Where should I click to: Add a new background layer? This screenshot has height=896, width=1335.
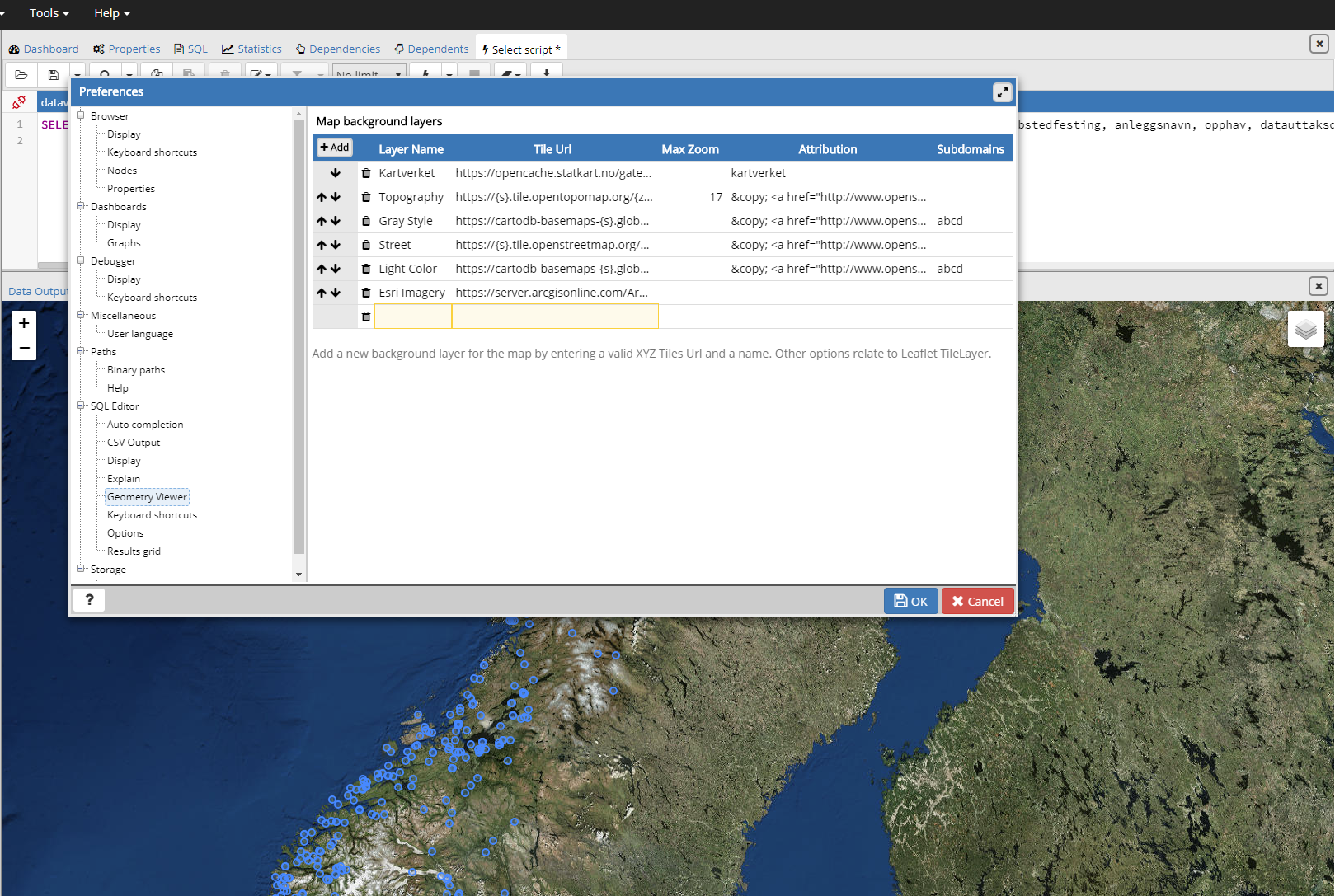(x=335, y=148)
